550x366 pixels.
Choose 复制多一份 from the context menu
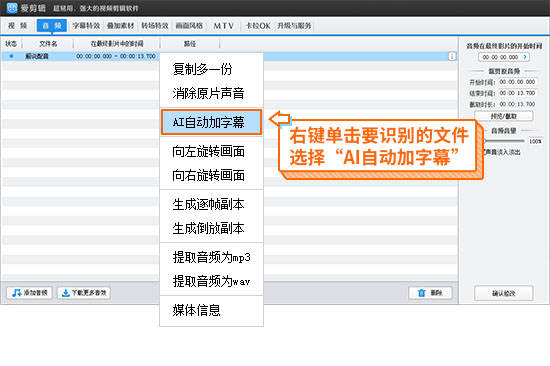point(212,69)
